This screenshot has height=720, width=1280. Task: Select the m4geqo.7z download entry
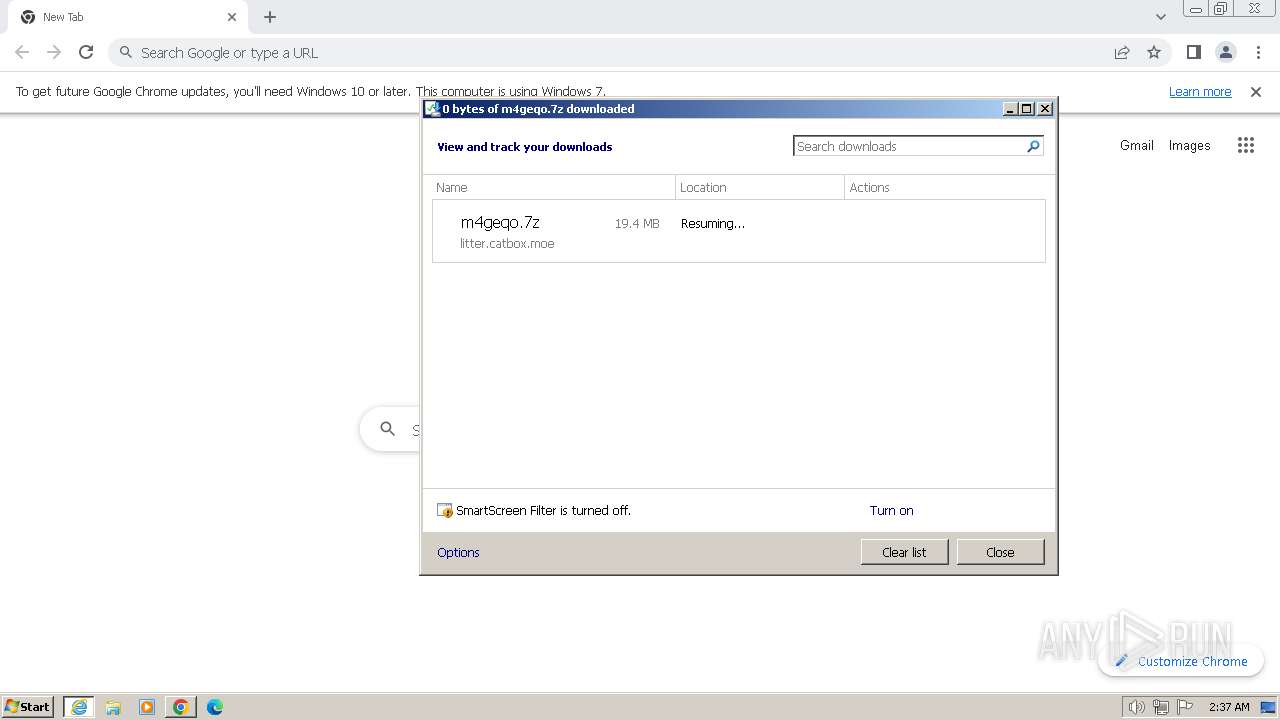[739, 231]
